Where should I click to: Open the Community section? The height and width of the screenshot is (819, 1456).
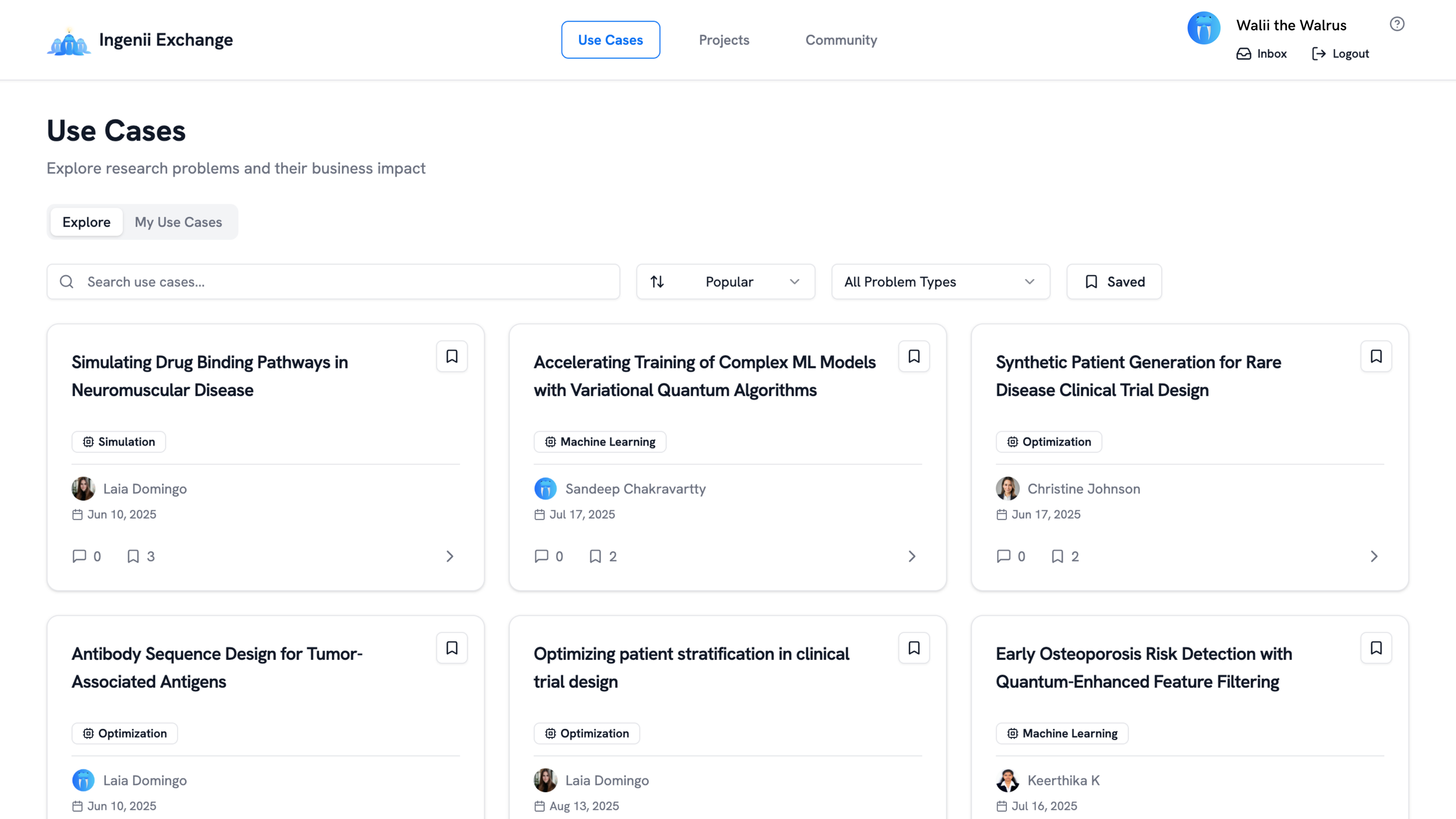(x=841, y=40)
